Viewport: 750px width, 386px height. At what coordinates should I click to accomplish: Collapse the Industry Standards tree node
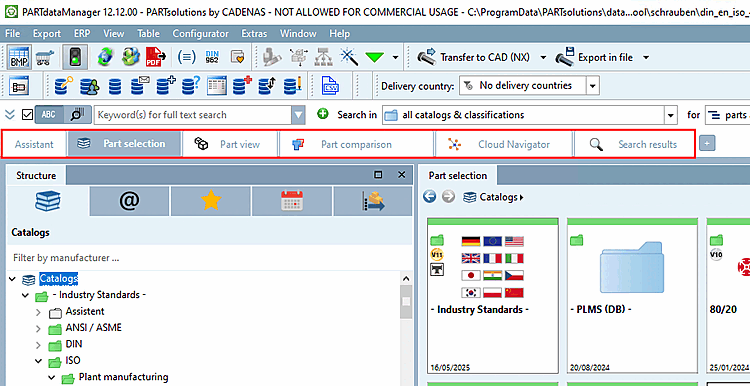click(x=25, y=296)
